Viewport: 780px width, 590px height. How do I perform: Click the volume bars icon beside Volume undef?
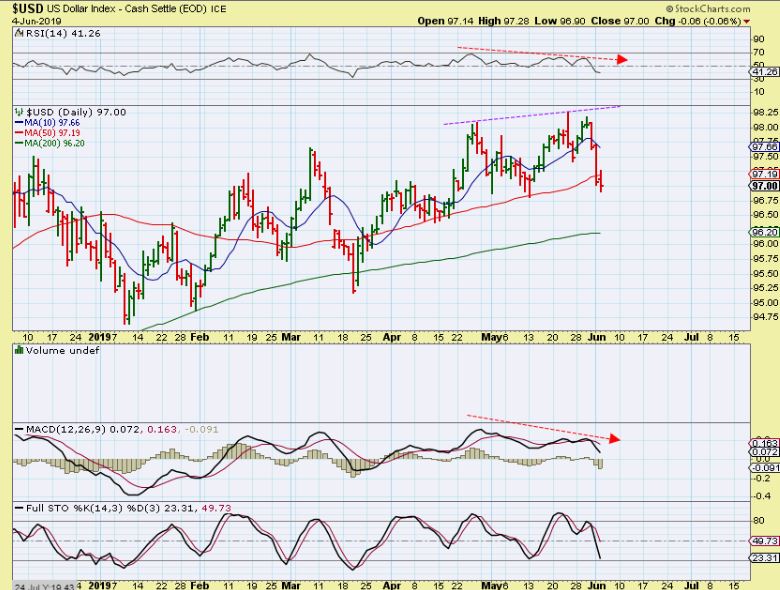19,350
